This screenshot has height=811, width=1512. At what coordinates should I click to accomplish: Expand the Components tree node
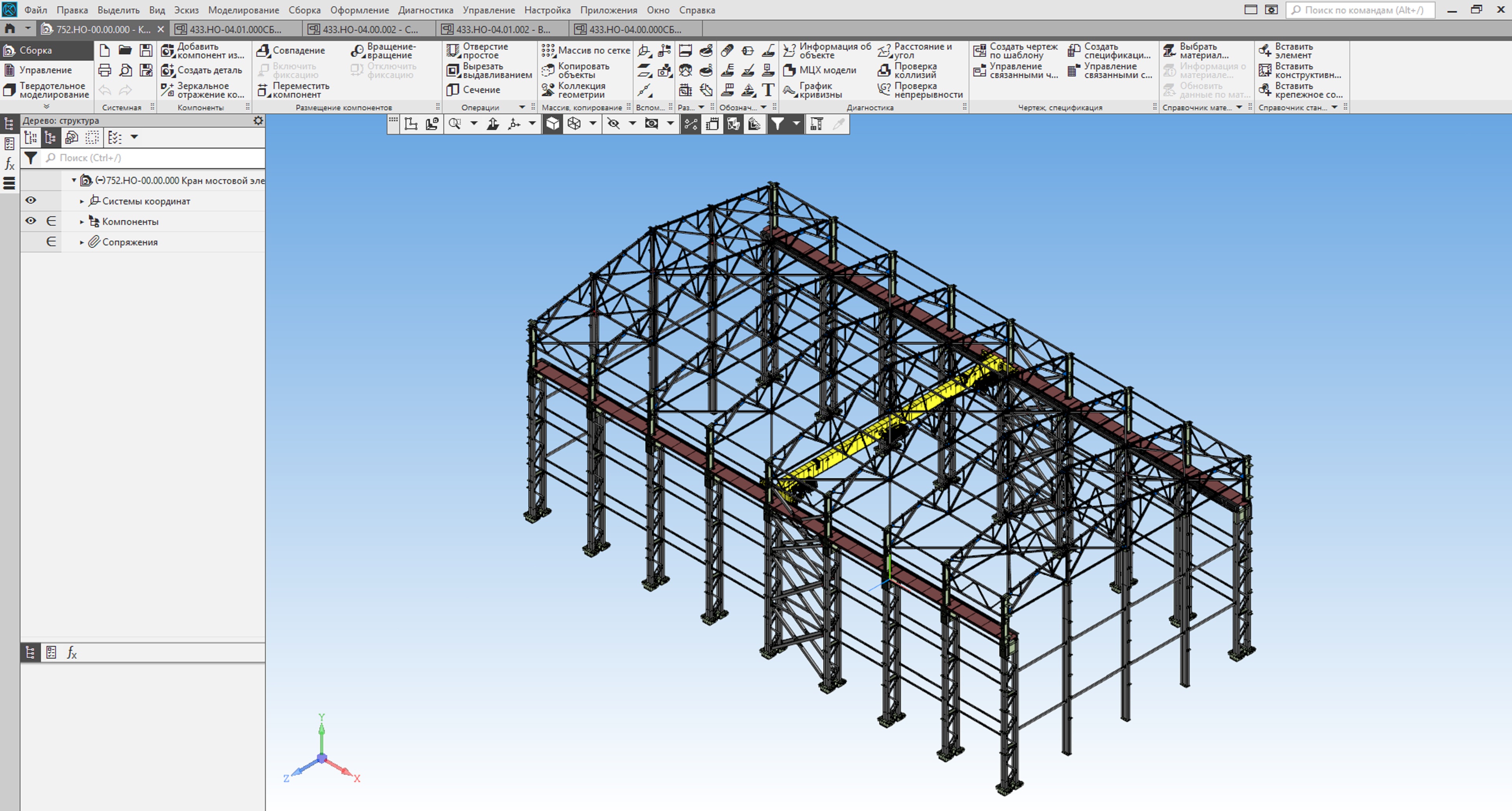(82, 222)
